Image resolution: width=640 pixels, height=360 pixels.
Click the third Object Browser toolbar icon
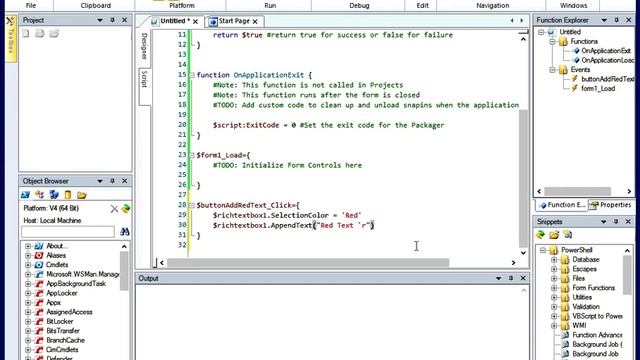[54, 195]
